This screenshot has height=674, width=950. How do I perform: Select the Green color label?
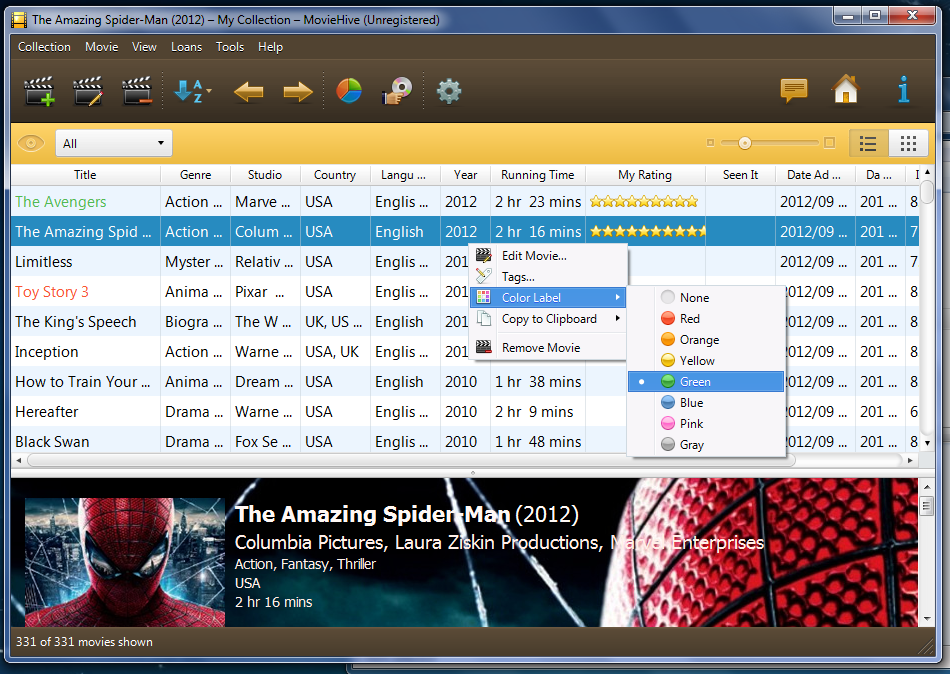706,382
